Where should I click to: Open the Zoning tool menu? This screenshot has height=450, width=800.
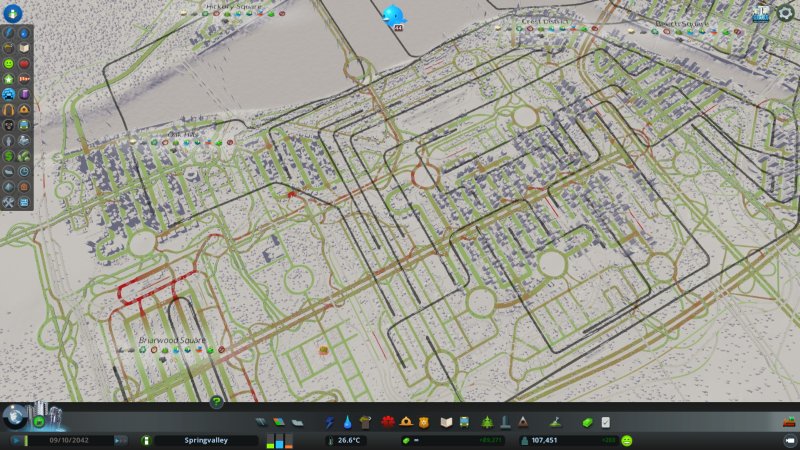coord(279,422)
